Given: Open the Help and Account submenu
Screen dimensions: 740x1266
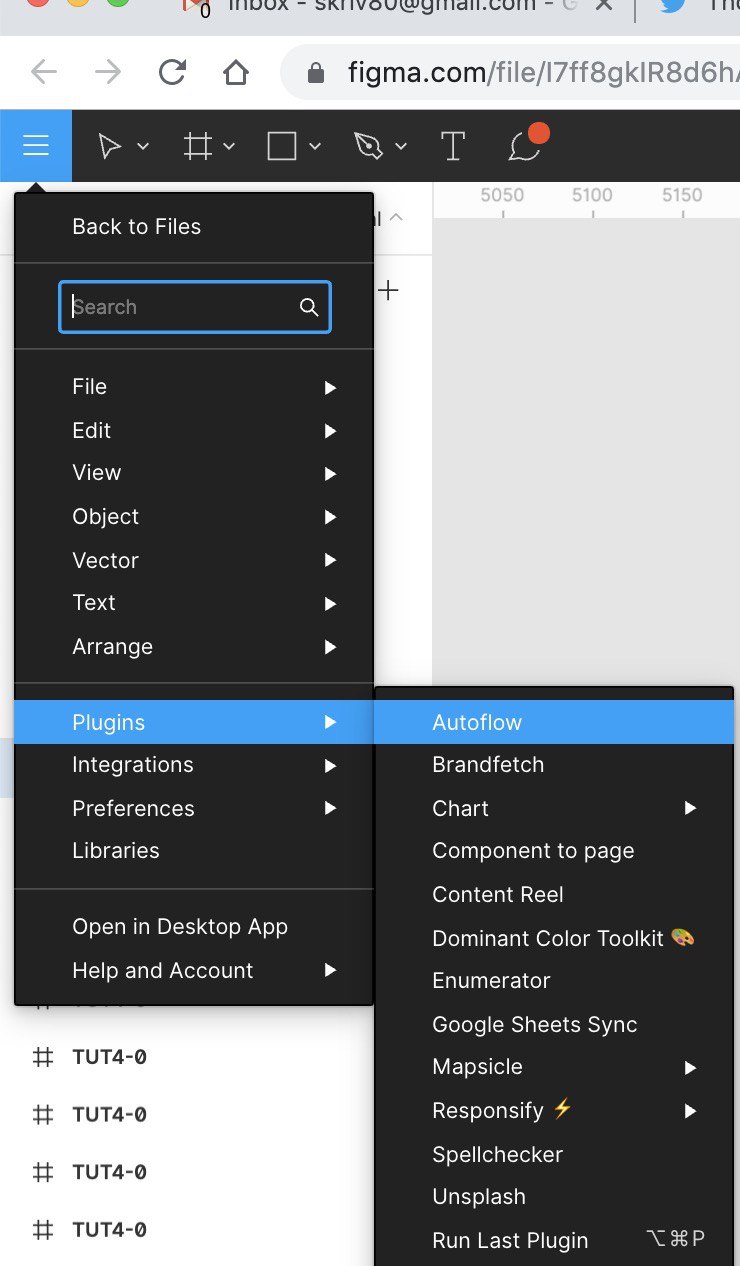Looking at the screenshot, I should [x=194, y=971].
